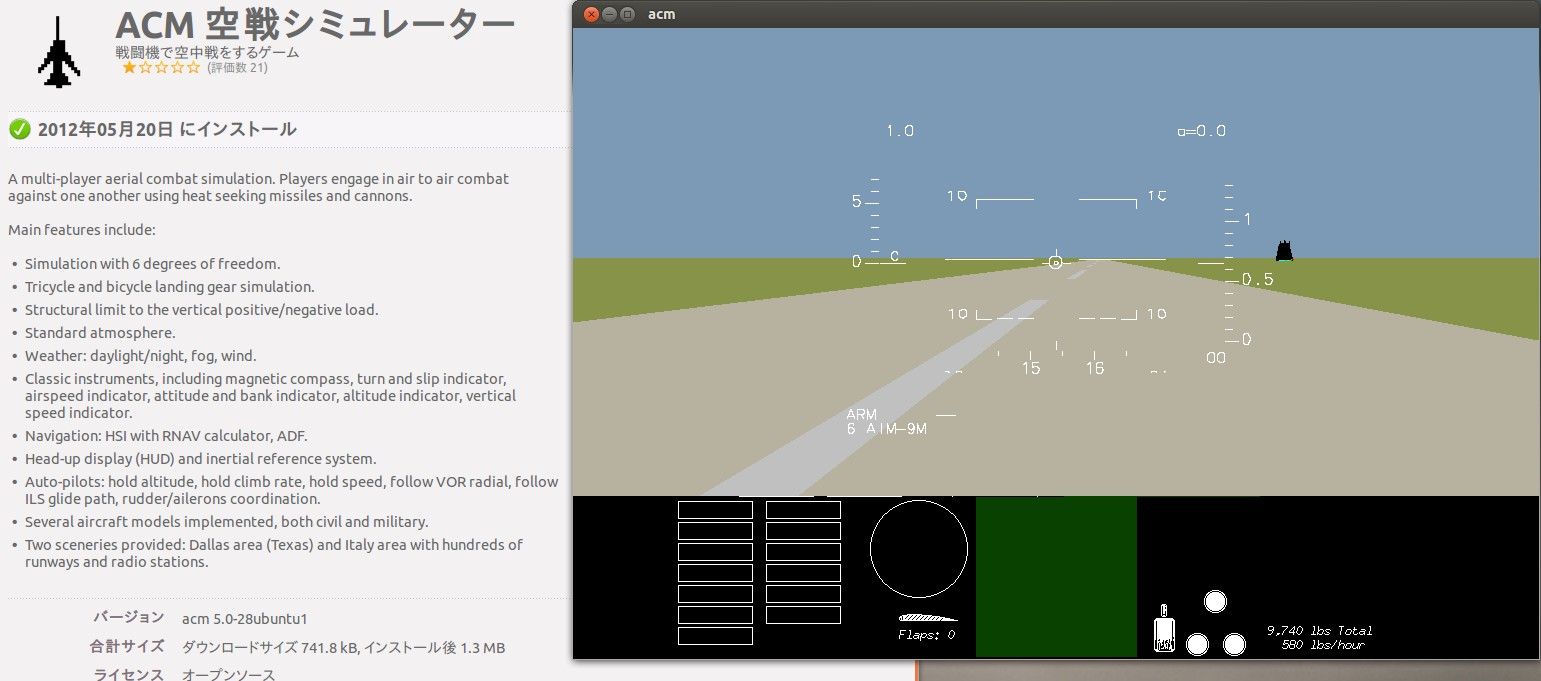Click the 'acm' window title text

pos(661,14)
